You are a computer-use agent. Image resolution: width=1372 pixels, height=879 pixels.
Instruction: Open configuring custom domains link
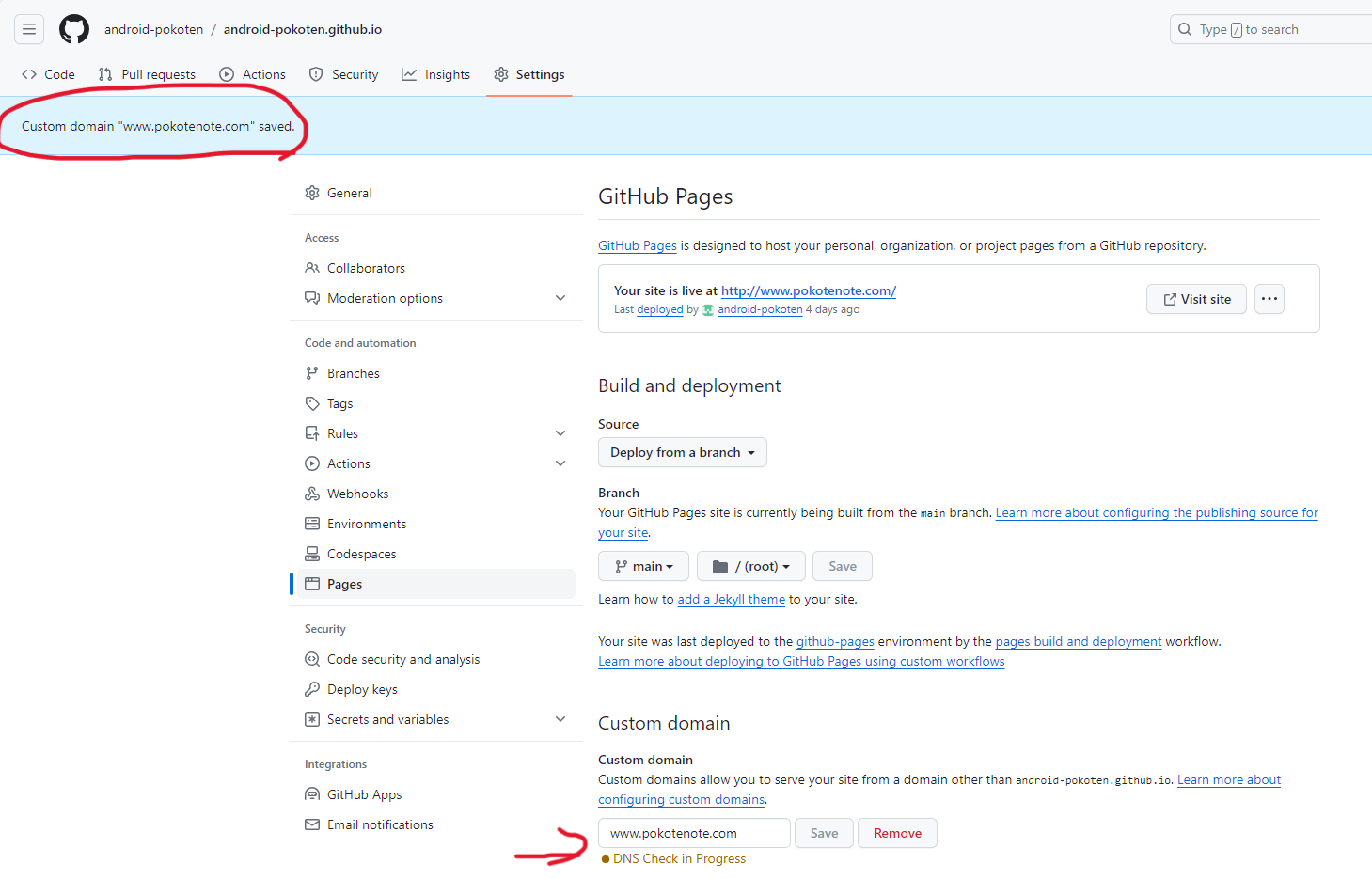[682, 799]
